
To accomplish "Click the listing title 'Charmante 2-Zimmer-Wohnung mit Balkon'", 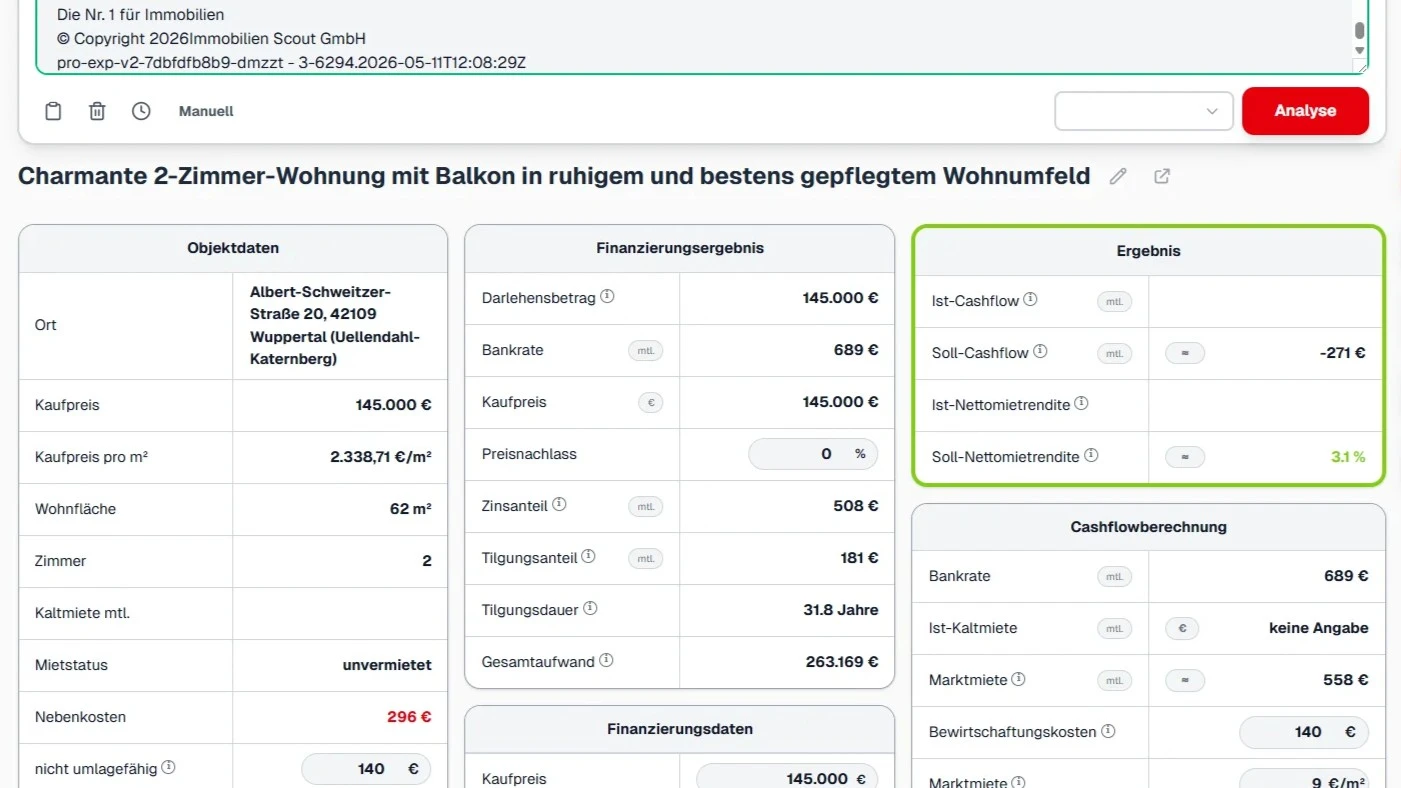I will (x=554, y=177).
